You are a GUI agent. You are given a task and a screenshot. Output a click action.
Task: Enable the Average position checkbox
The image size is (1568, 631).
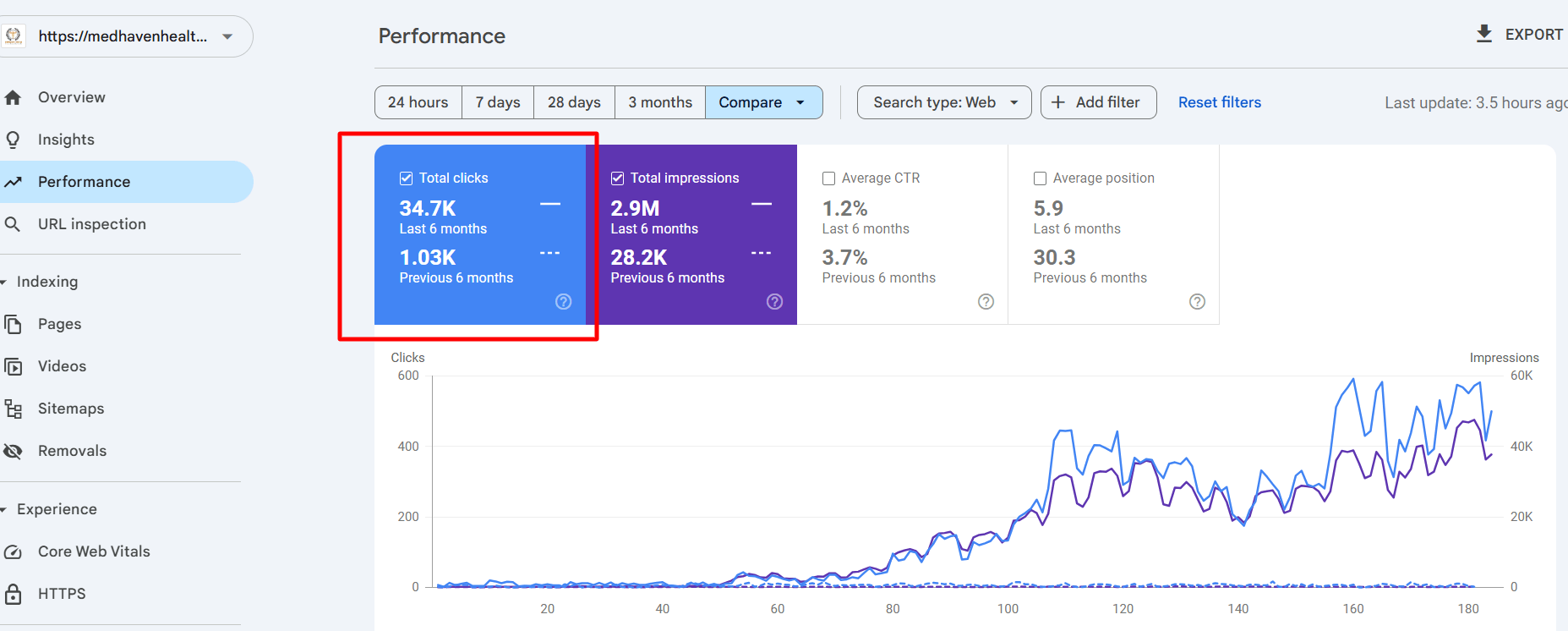tap(1041, 178)
